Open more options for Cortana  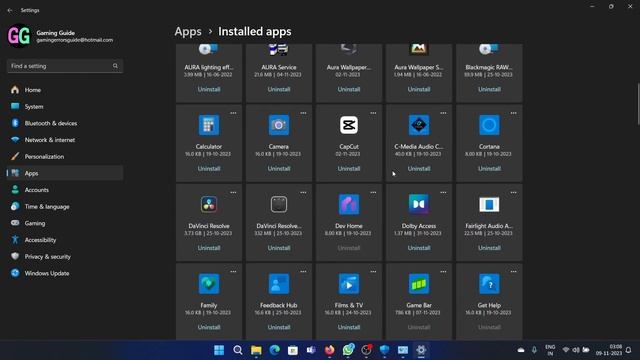coord(513,113)
